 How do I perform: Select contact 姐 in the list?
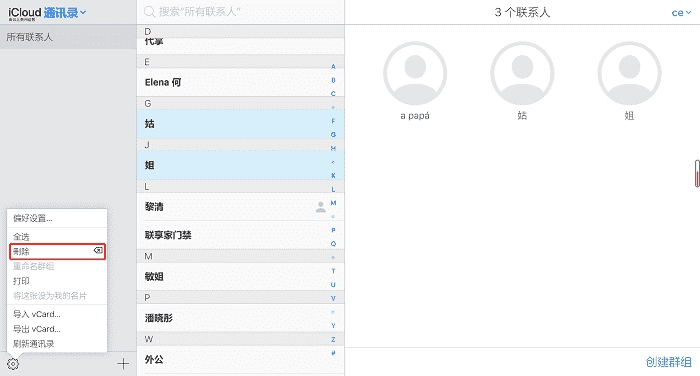coord(240,165)
